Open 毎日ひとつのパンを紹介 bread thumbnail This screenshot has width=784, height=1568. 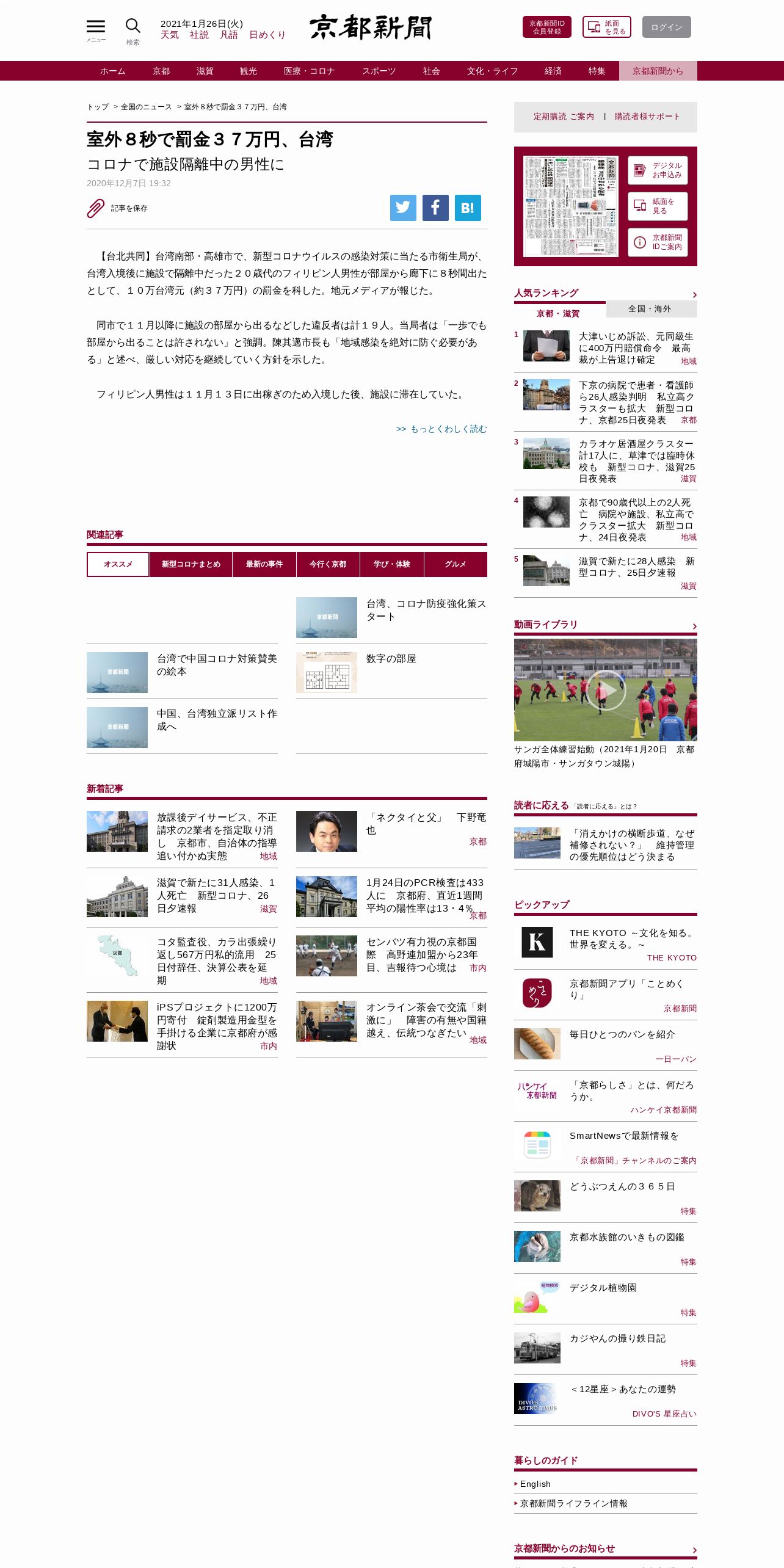(537, 1044)
